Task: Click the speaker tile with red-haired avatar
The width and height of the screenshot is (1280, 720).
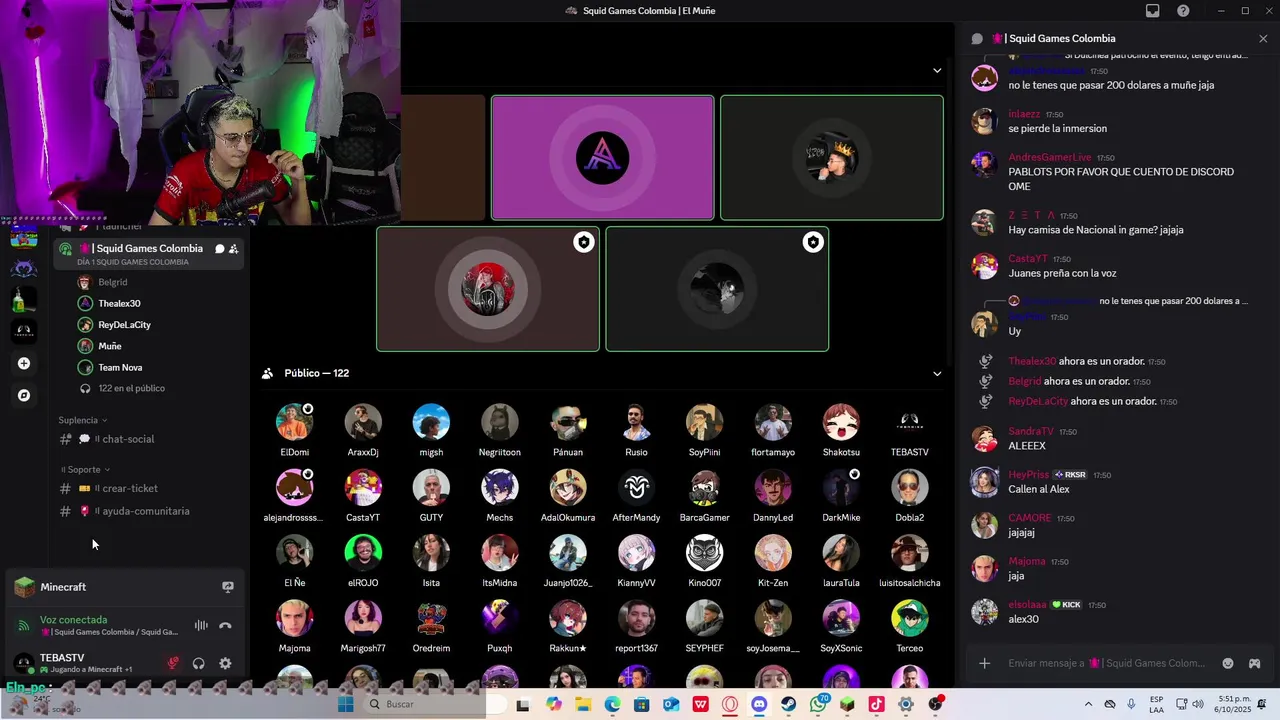Action: tap(487, 289)
